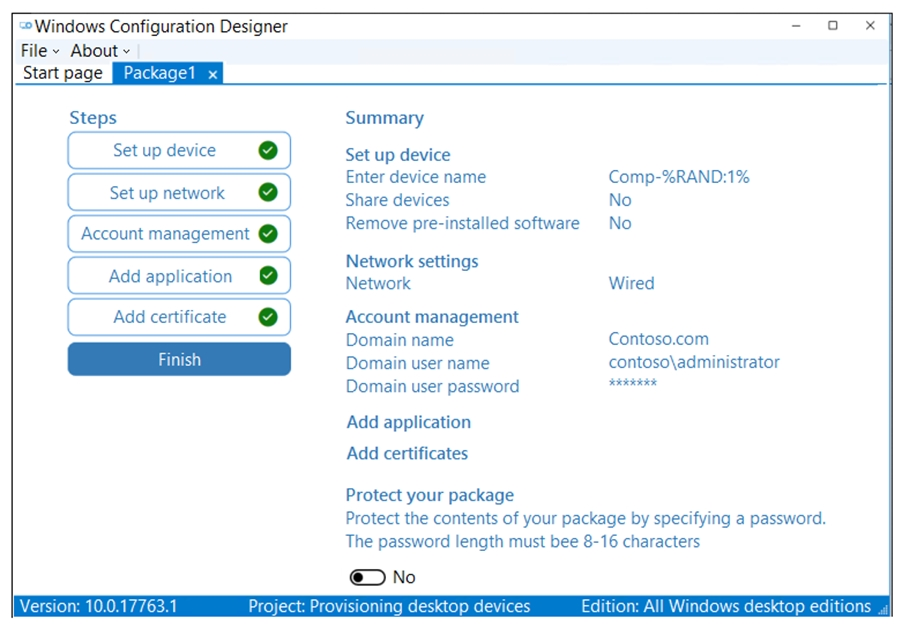
Task: Open the Account management step
Action: (x=179, y=234)
